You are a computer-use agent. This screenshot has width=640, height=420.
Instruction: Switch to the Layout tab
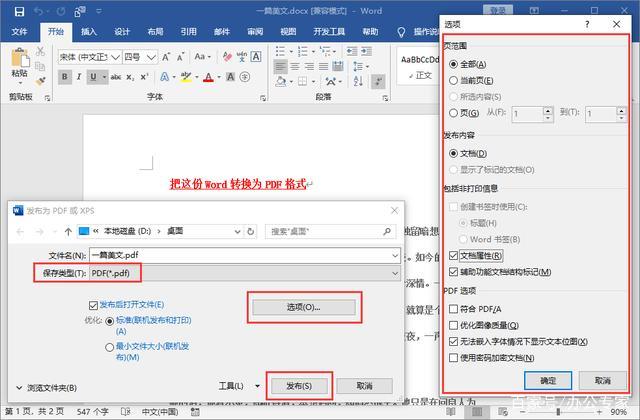click(x=155, y=31)
